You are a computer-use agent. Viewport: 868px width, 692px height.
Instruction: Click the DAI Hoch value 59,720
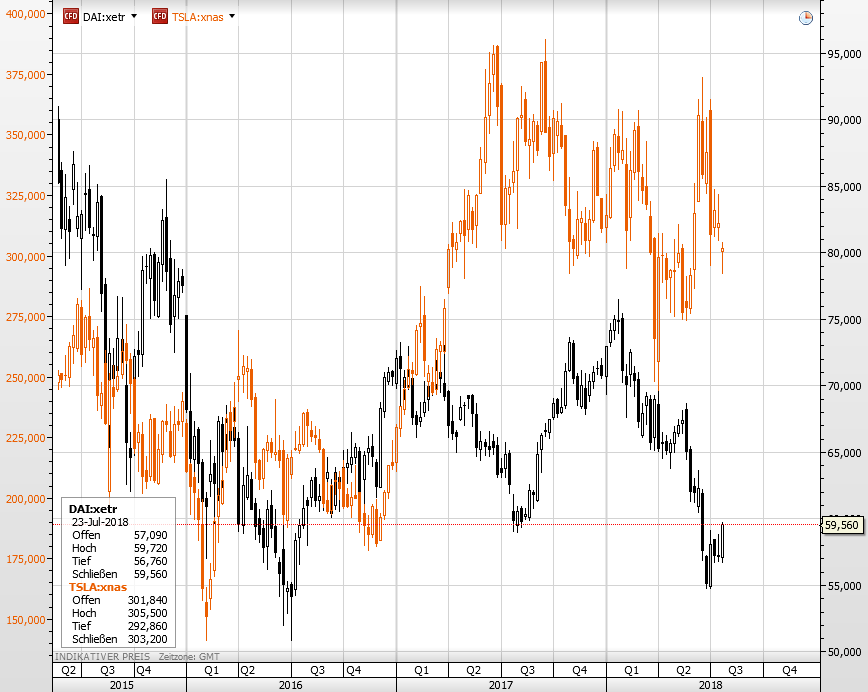(150, 548)
